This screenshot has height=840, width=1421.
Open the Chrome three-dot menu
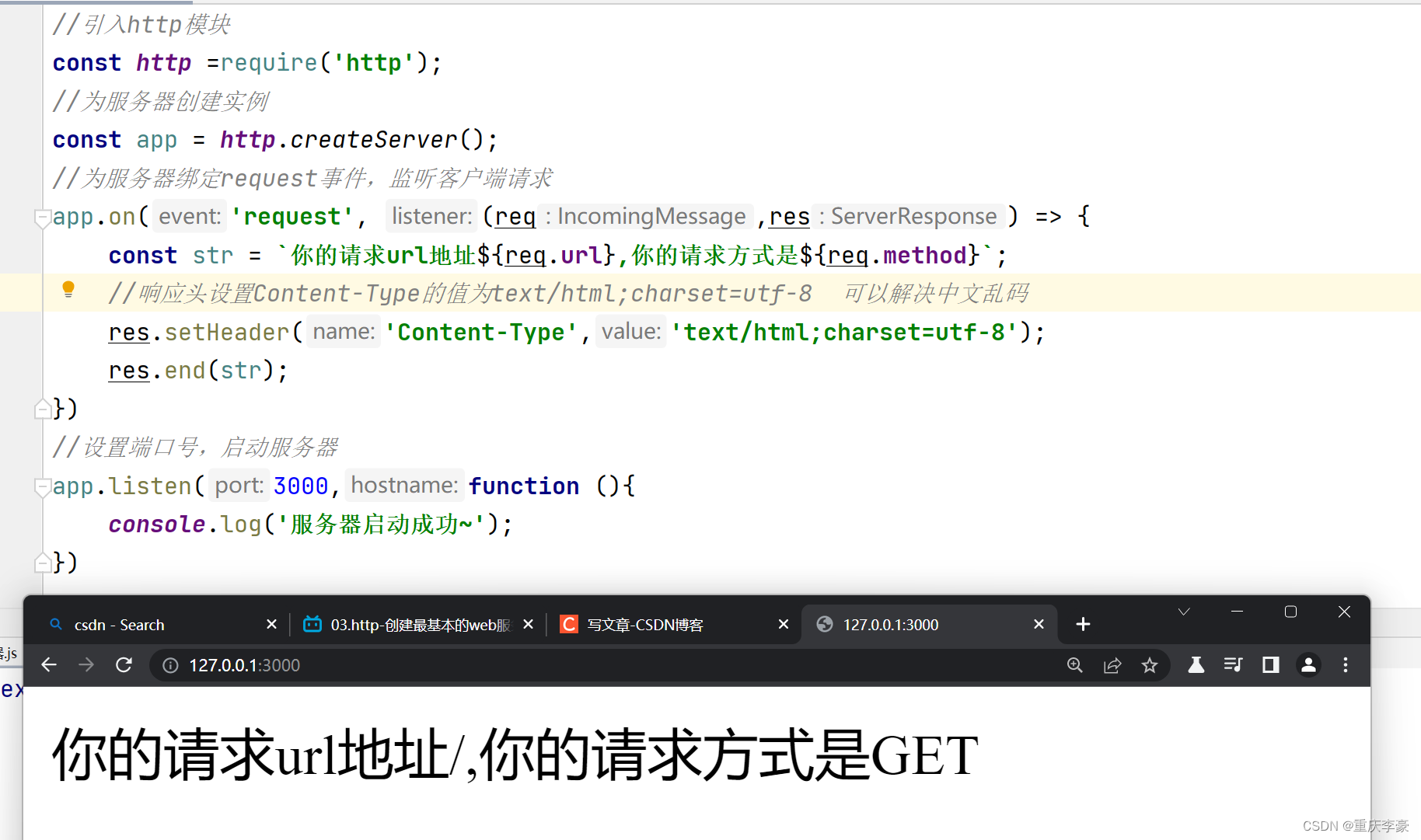1346,665
